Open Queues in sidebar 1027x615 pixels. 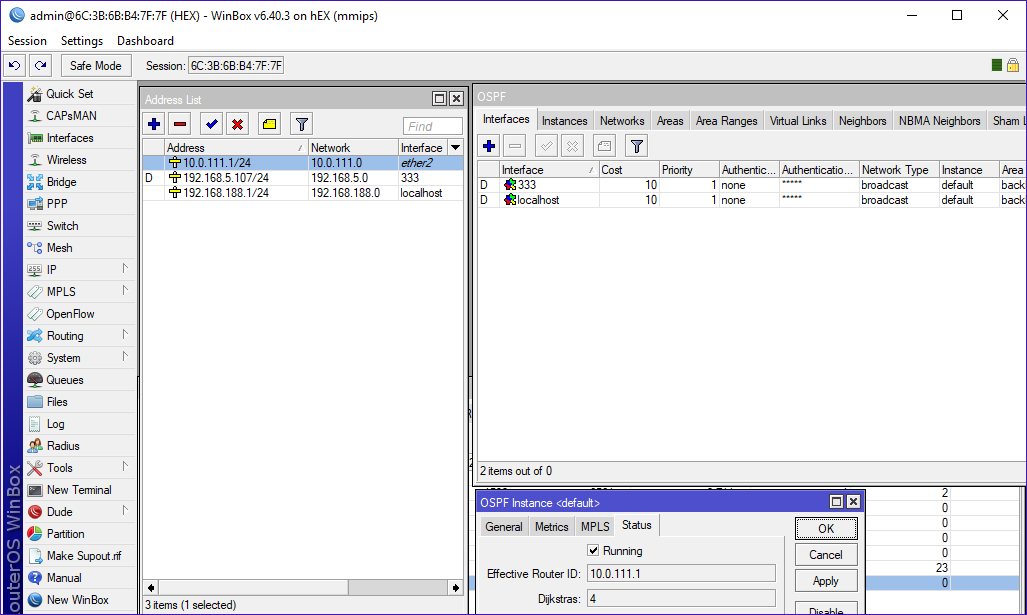pos(80,380)
